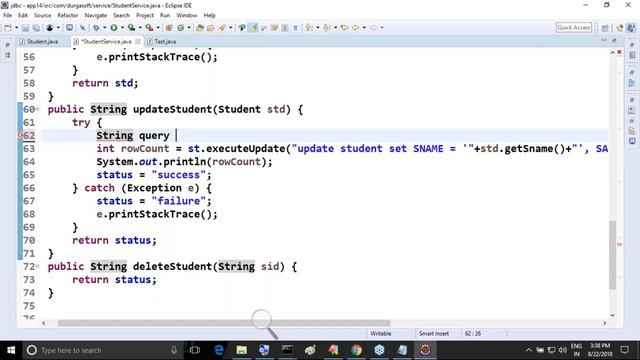Open the Run menu
The width and height of the screenshot is (640, 360).
click(x=165, y=15)
